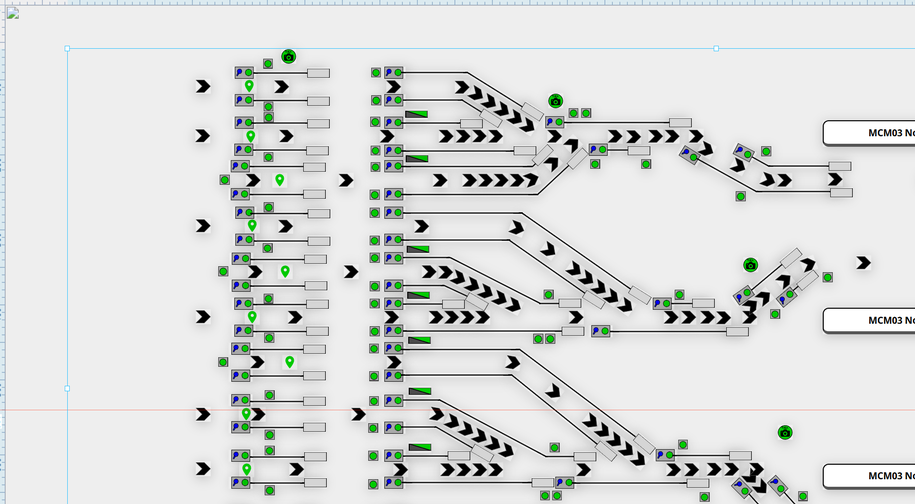Toggle the green indicator left of top-left camera
Screen dimensions: 915x504
coord(268,64)
